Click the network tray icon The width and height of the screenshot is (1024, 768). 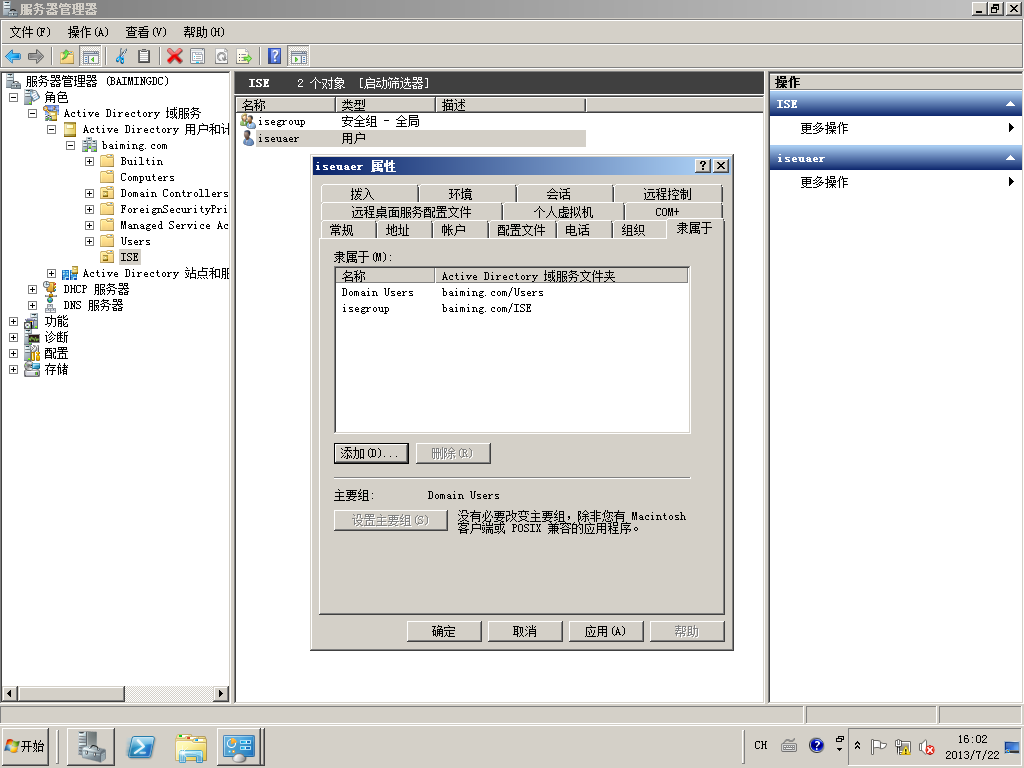[903, 746]
